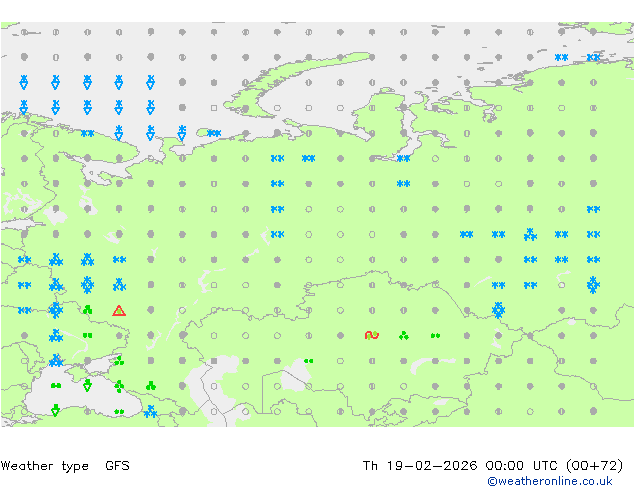
Task: Click date text 'Th 19-02-2026'
Action: pyautogui.click(x=420, y=466)
